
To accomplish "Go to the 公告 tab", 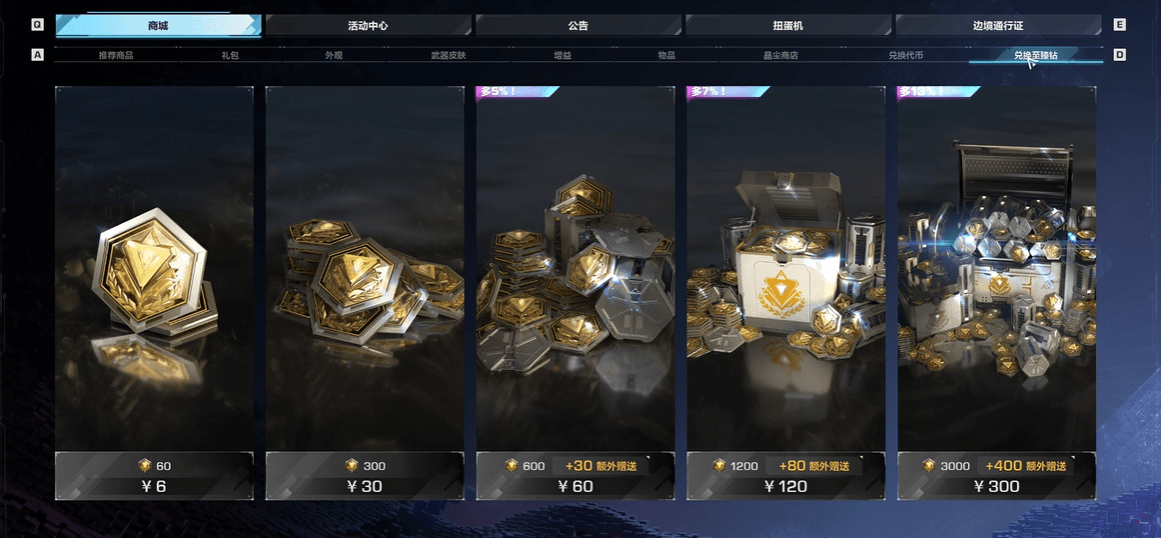I will tap(578, 25).
